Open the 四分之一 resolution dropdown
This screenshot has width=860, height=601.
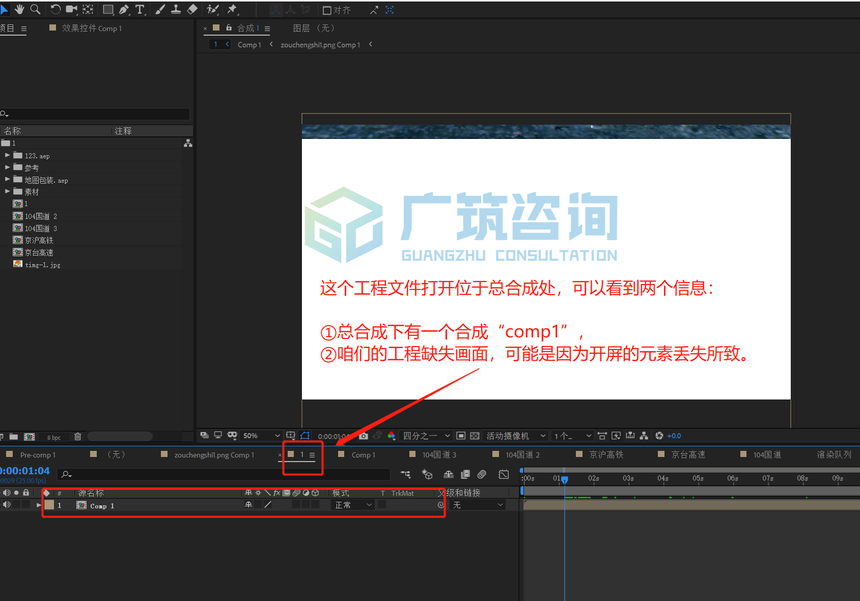click(x=426, y=436)
